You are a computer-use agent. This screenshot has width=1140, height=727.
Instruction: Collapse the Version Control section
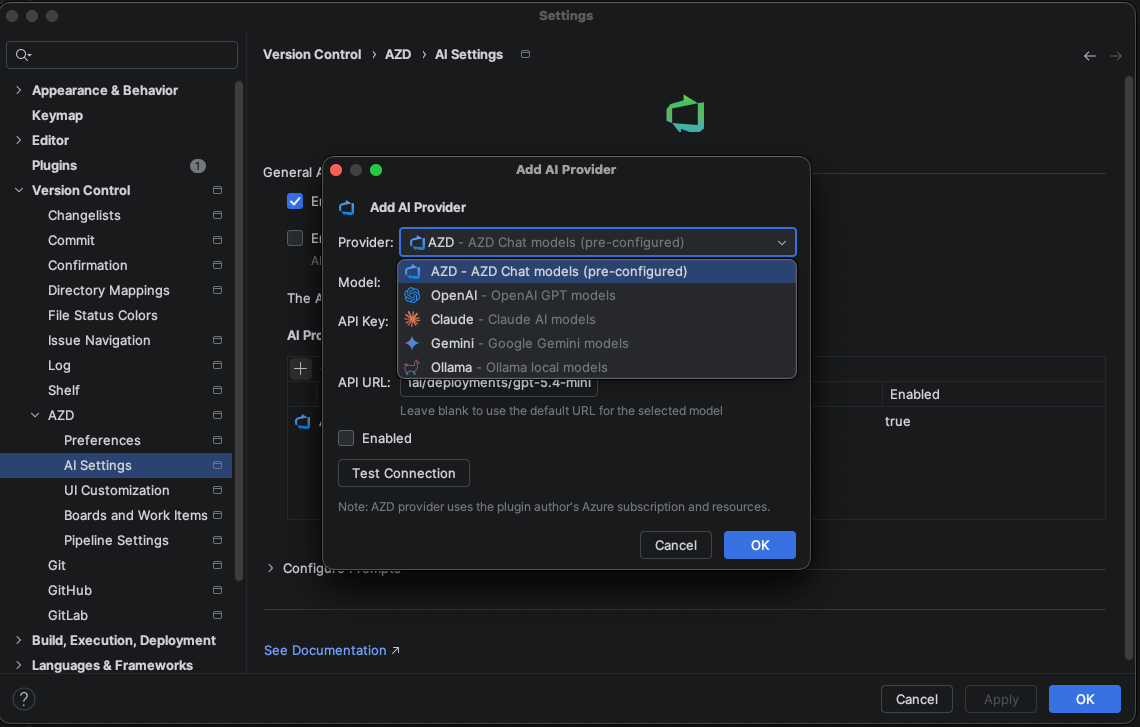(x=19, y=190)
